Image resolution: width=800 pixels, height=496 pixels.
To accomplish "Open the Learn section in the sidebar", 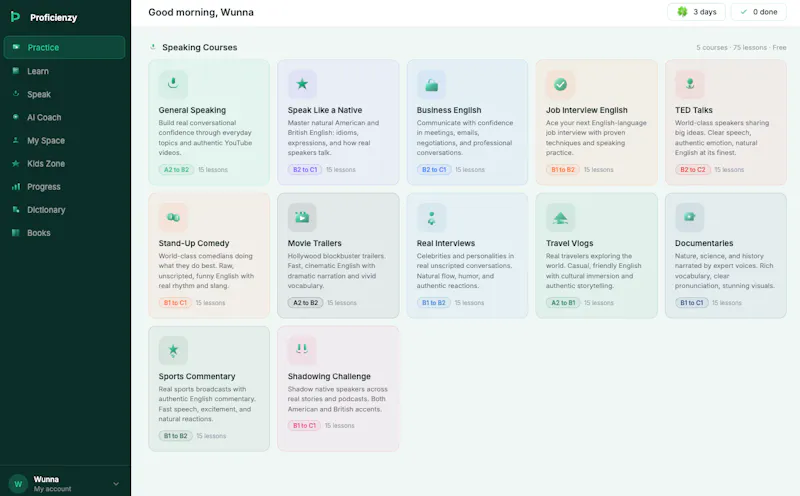I will click(x=64, y=71).
